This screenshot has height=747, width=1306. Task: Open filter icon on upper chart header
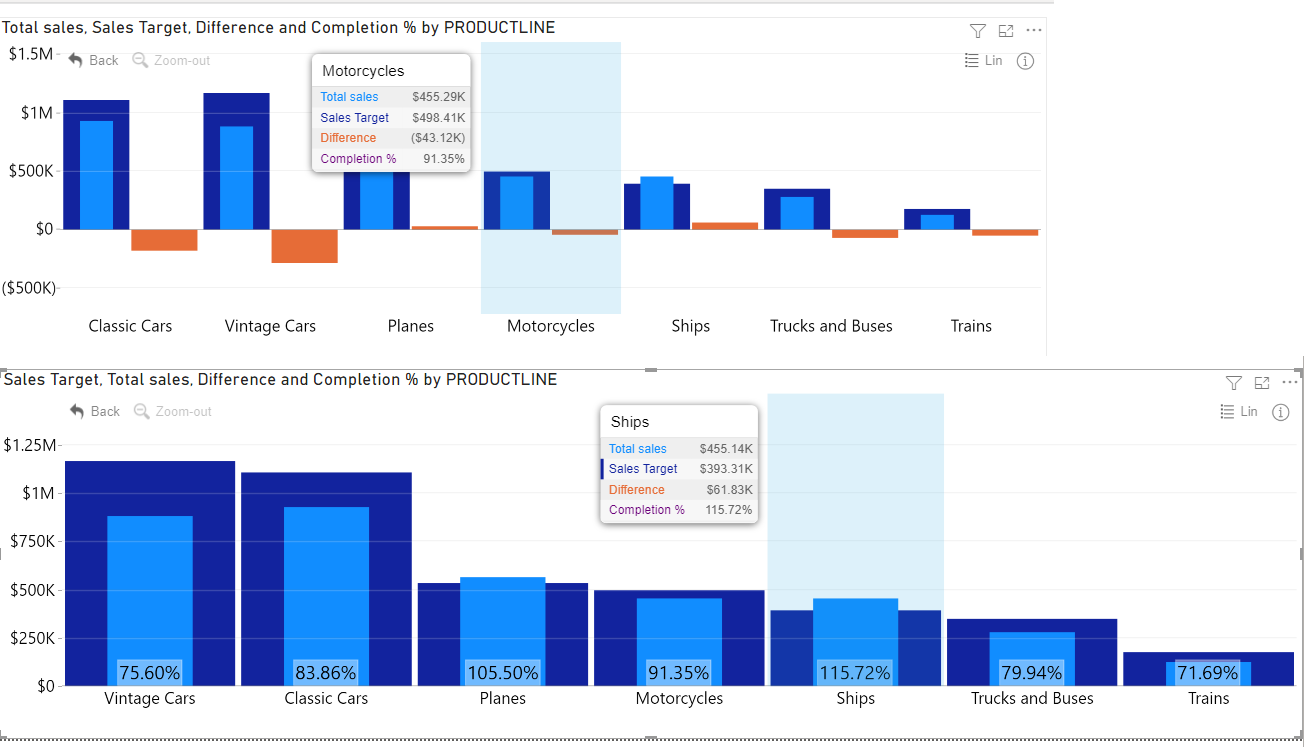(x=978, y=31)
